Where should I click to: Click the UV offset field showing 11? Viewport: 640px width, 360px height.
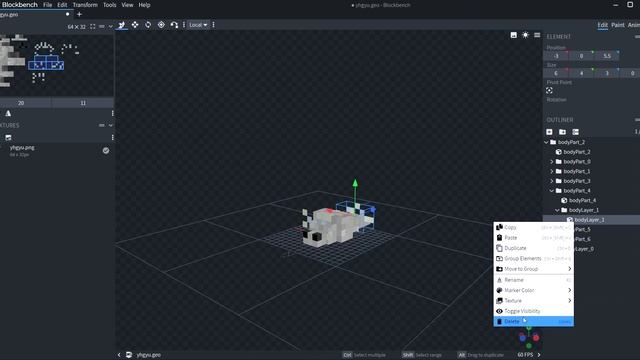tap(83, 103)
